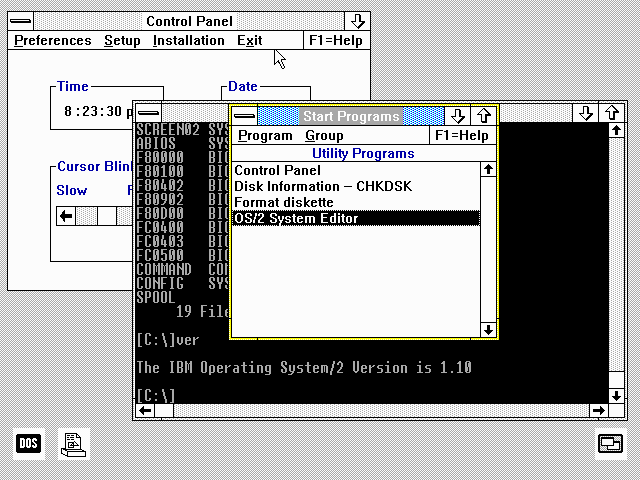The image size is (640, 480).
Task: Open the Control Panel window system menu icon
Action: point(20,21)
